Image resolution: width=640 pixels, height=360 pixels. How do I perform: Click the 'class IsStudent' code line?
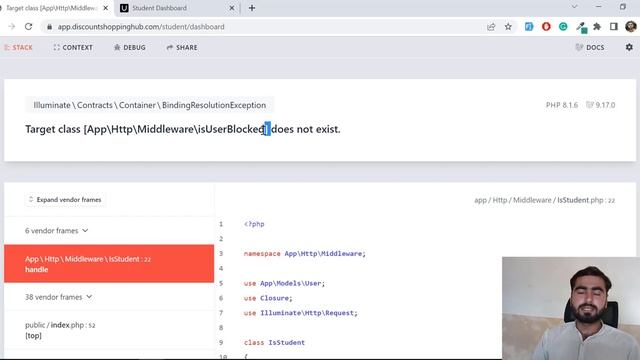[274, 342]
